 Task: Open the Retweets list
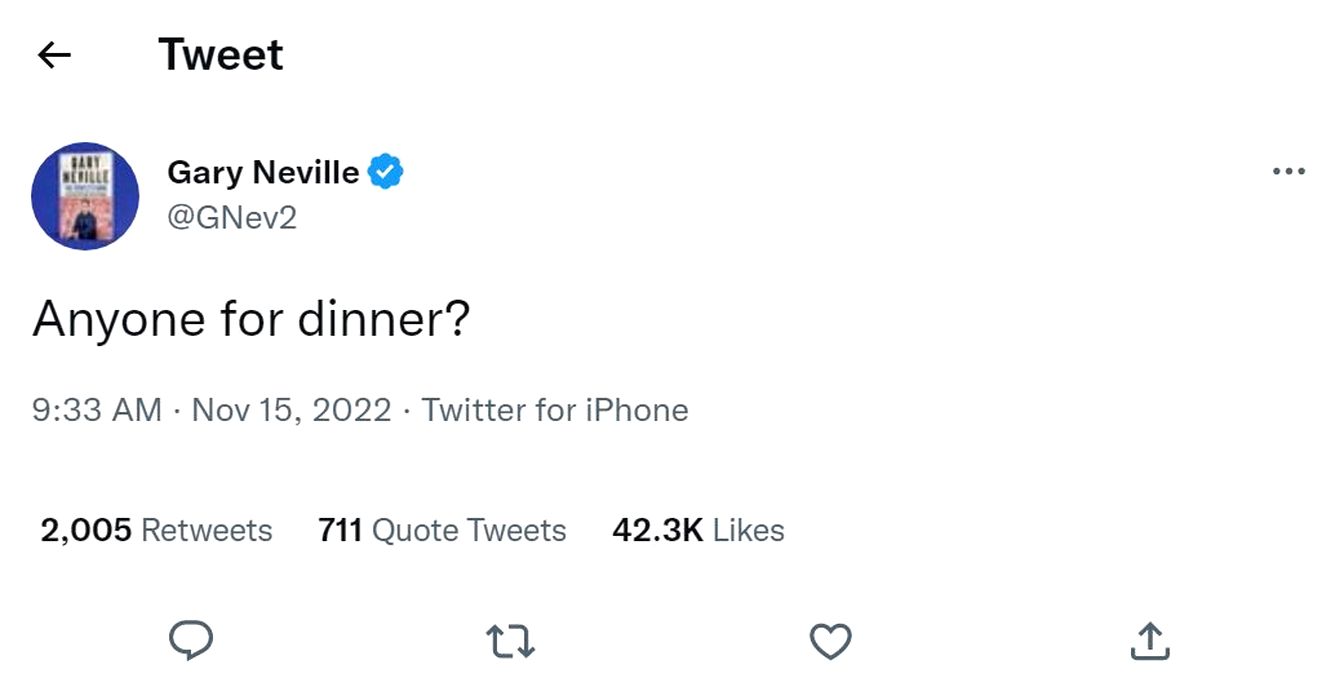point(207,530)
